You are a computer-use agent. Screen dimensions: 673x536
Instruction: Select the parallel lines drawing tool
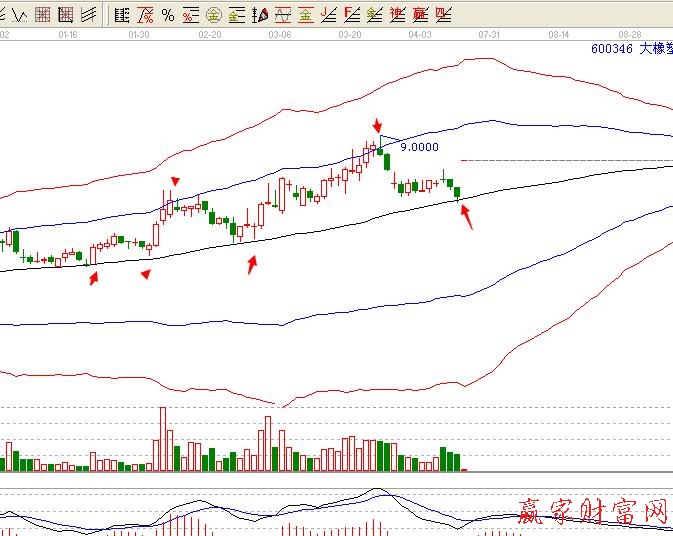[x=88, y=15]
